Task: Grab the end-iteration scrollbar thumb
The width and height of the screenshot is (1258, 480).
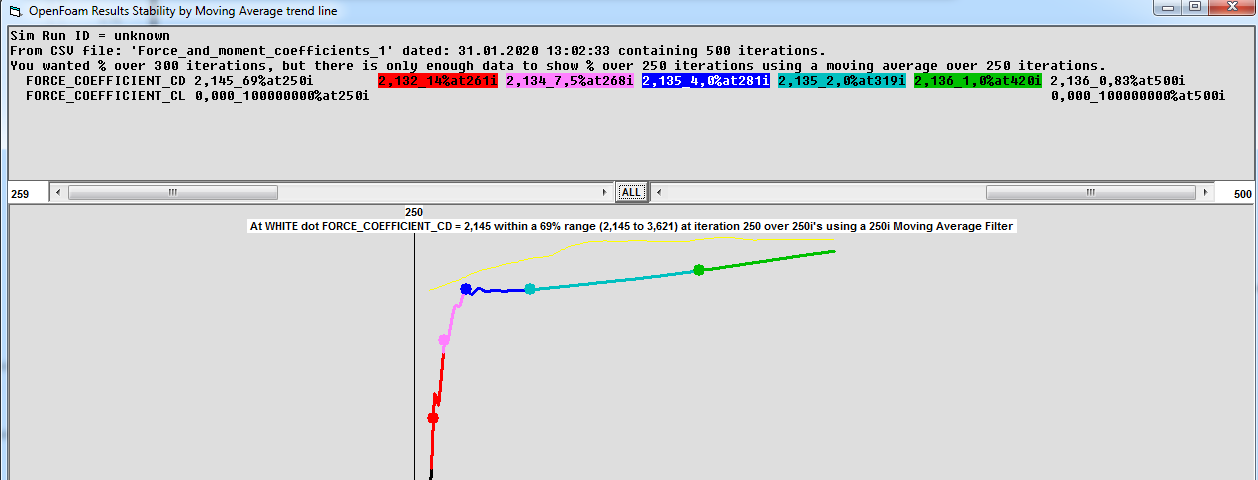Action: tap(1092, 193)
